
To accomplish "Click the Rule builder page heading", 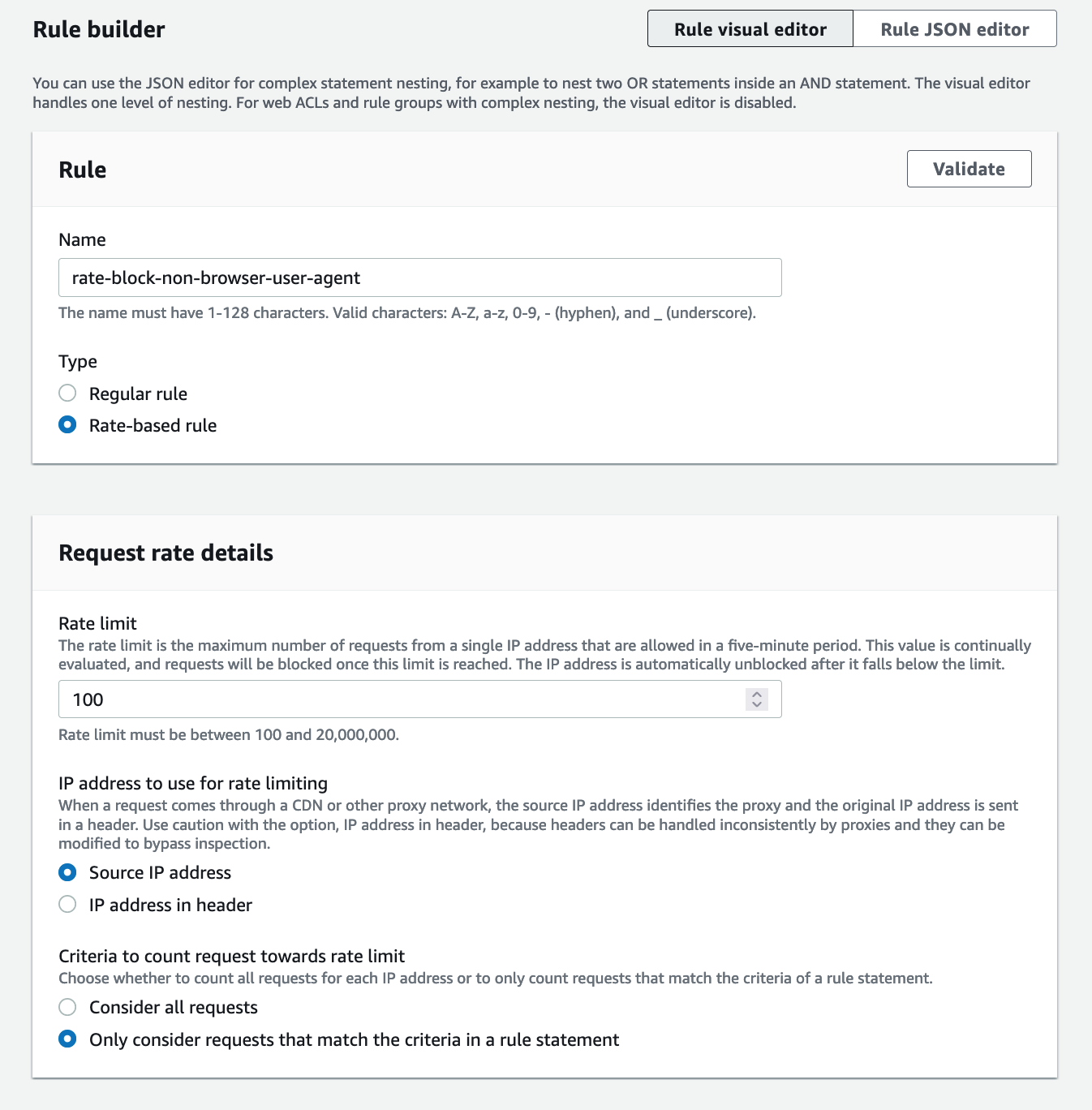I will pos(99,29).
